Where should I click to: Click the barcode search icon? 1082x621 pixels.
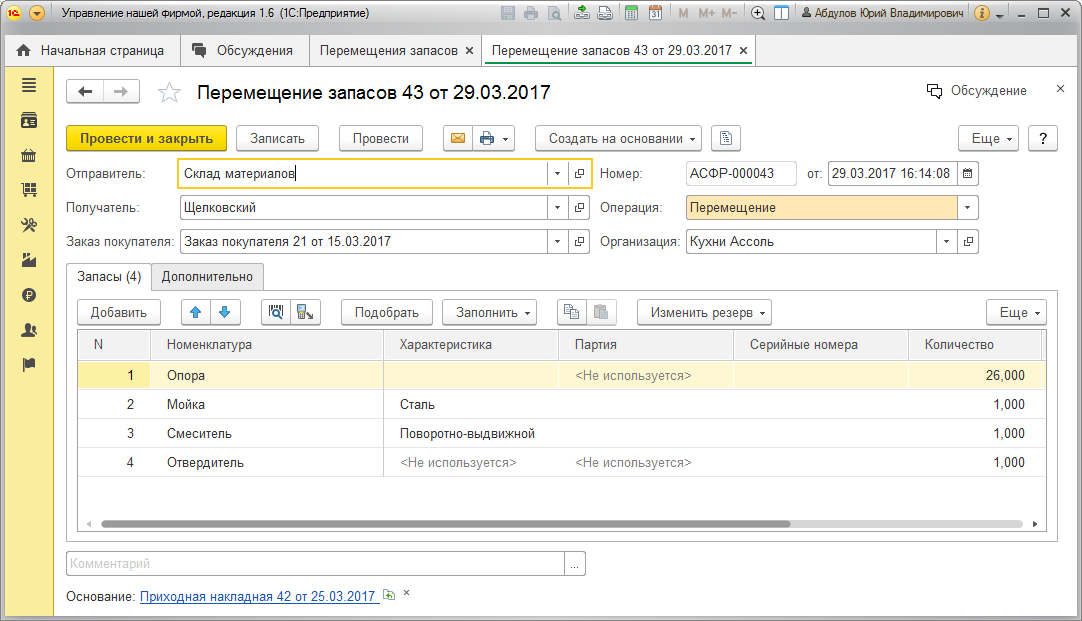[276, 312]
